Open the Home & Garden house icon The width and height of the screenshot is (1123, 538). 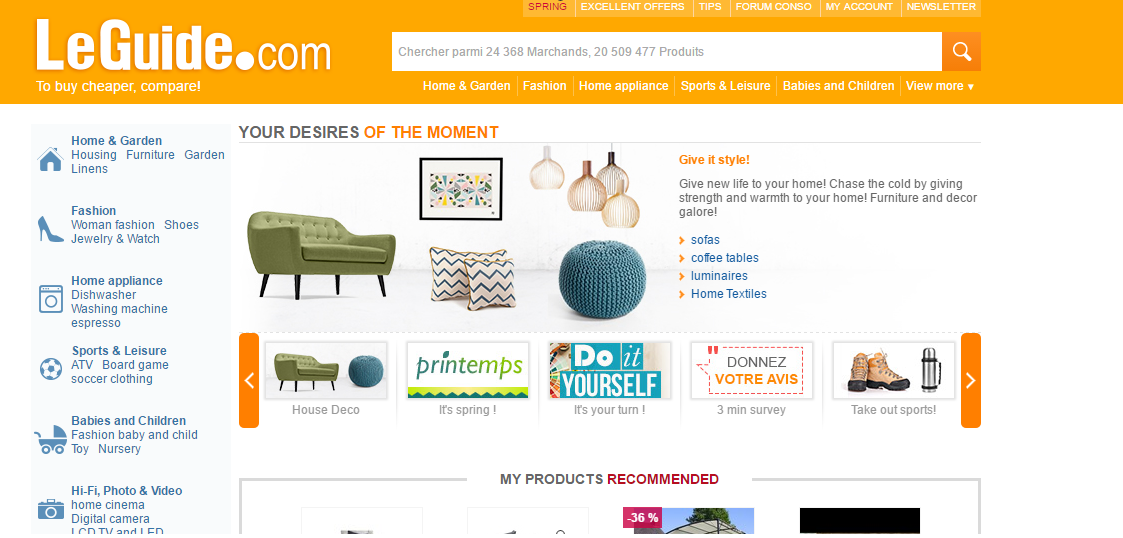(x=50, y=159)
